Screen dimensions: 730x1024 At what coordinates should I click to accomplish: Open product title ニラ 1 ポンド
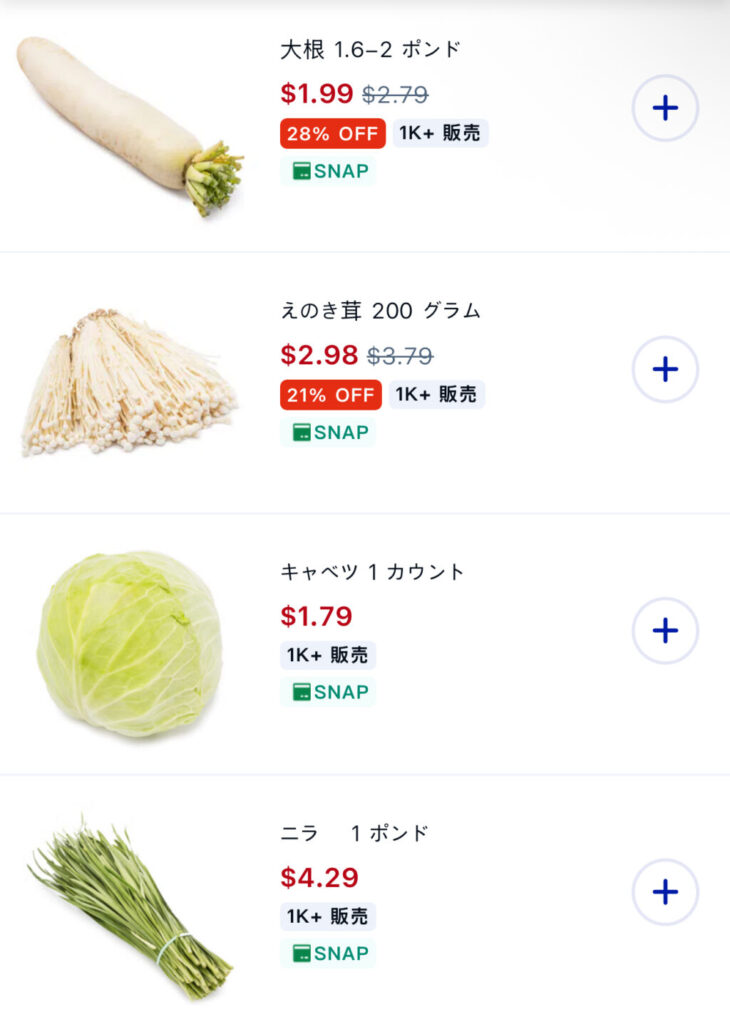coord(355,833)
